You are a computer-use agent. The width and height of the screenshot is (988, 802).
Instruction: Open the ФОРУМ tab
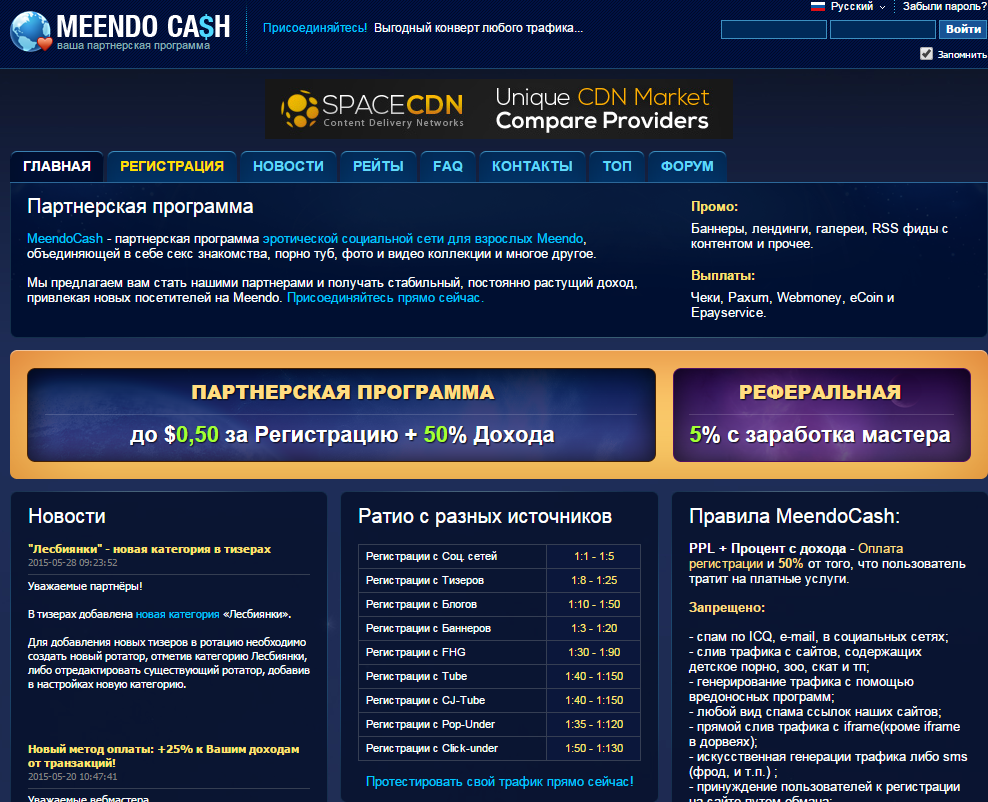[687, 166]
